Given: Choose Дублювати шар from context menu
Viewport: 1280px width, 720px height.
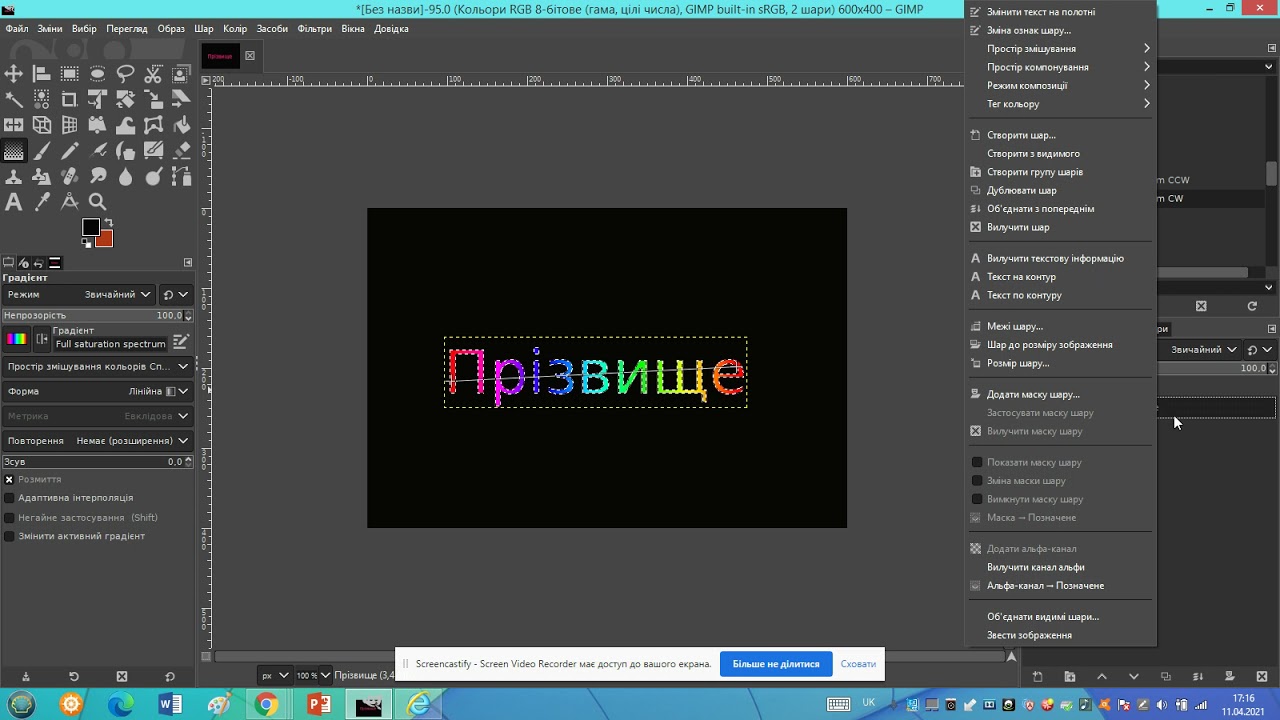Looking at the screenshot, I should pos(1060,191).
